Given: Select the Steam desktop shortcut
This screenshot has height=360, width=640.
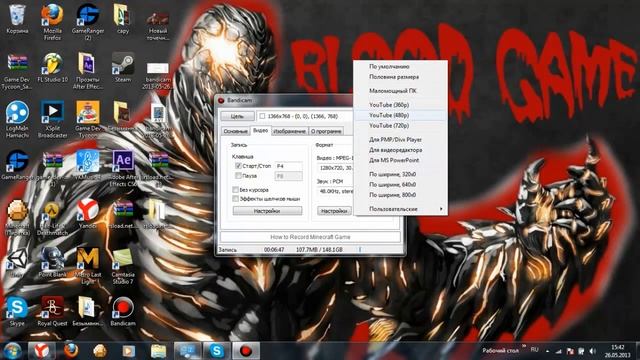Looking at the screenshot, I should point(123,68).
